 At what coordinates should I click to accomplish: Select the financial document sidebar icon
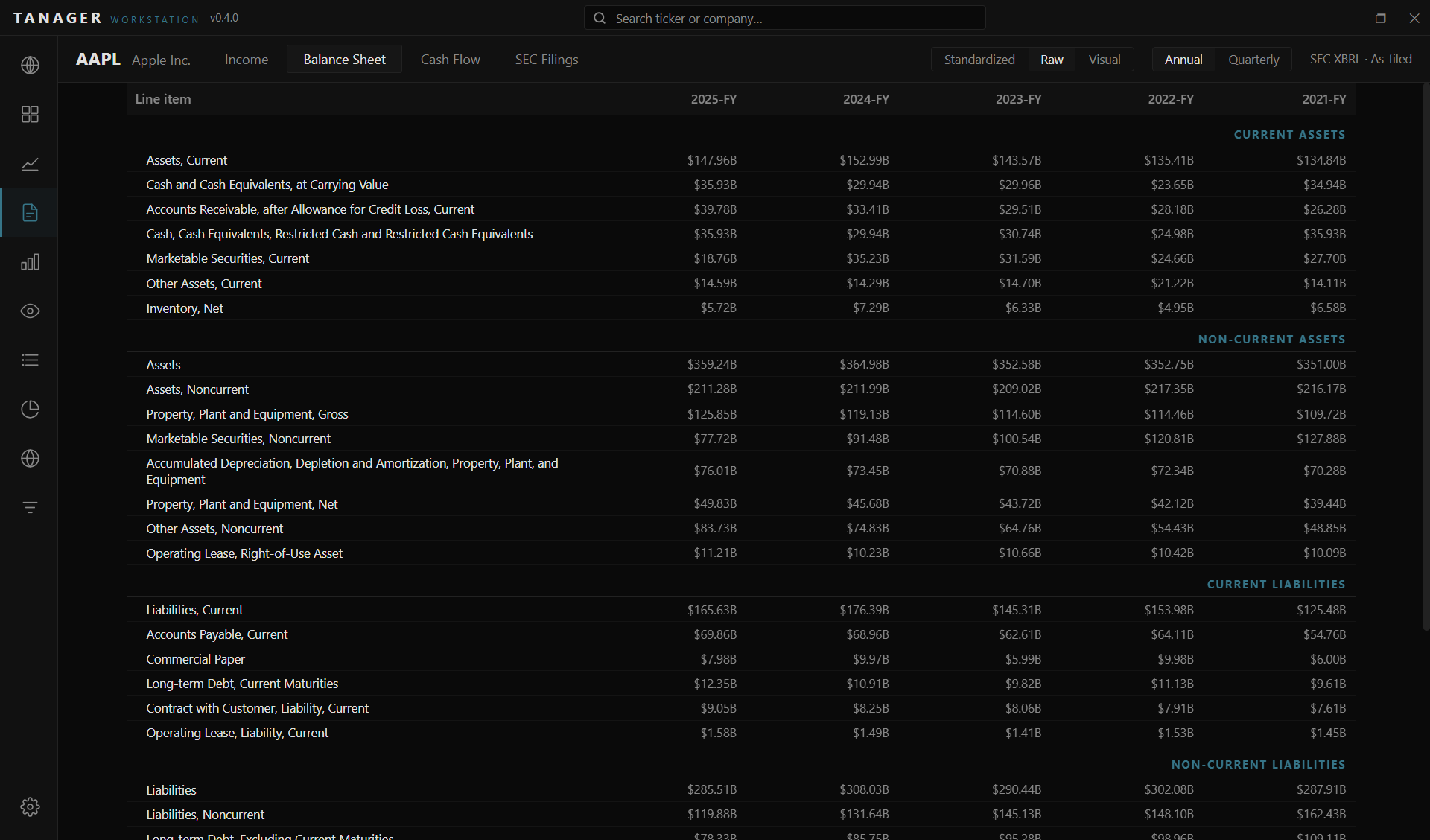pos(30,213)
